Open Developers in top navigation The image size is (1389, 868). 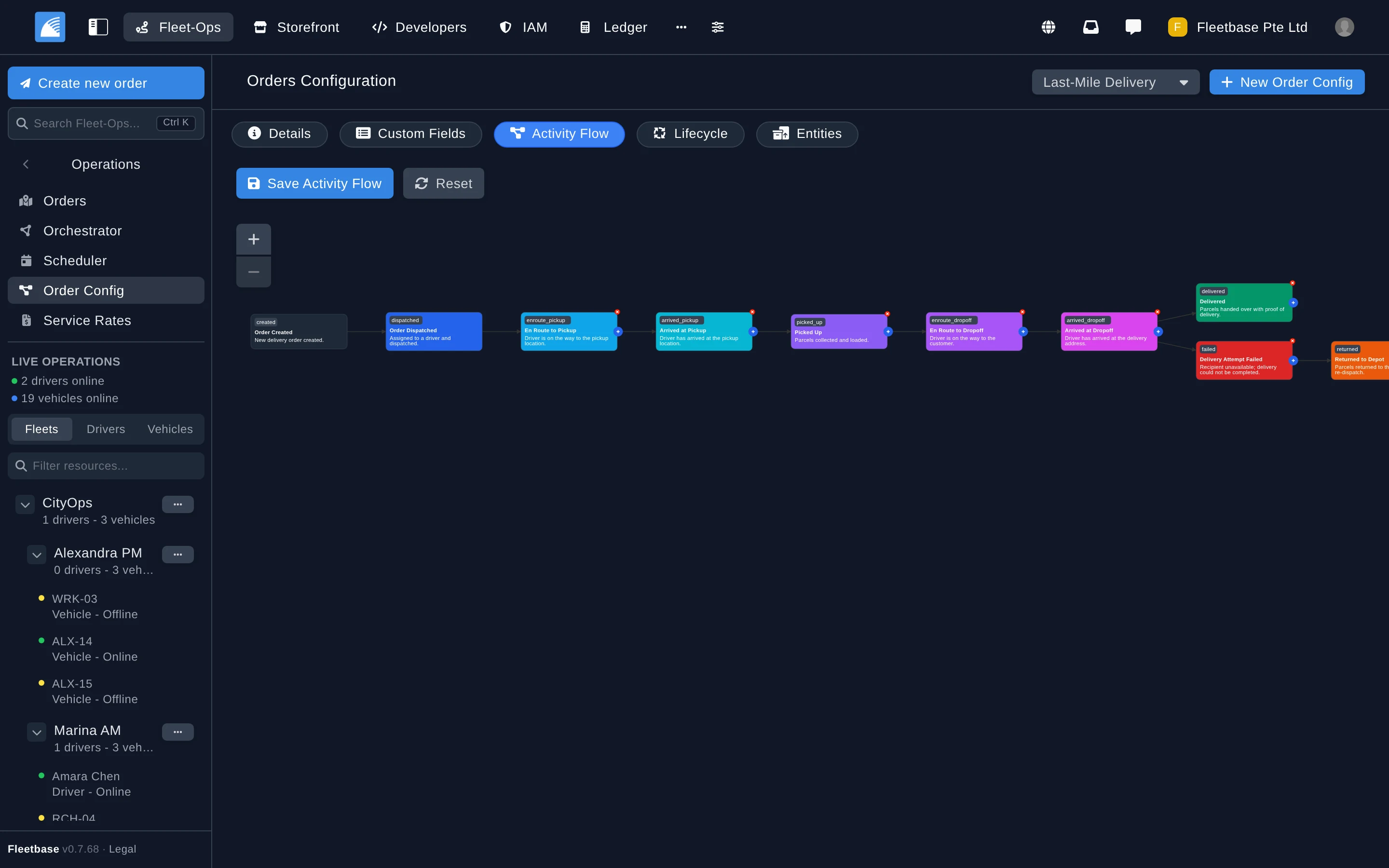419,27
